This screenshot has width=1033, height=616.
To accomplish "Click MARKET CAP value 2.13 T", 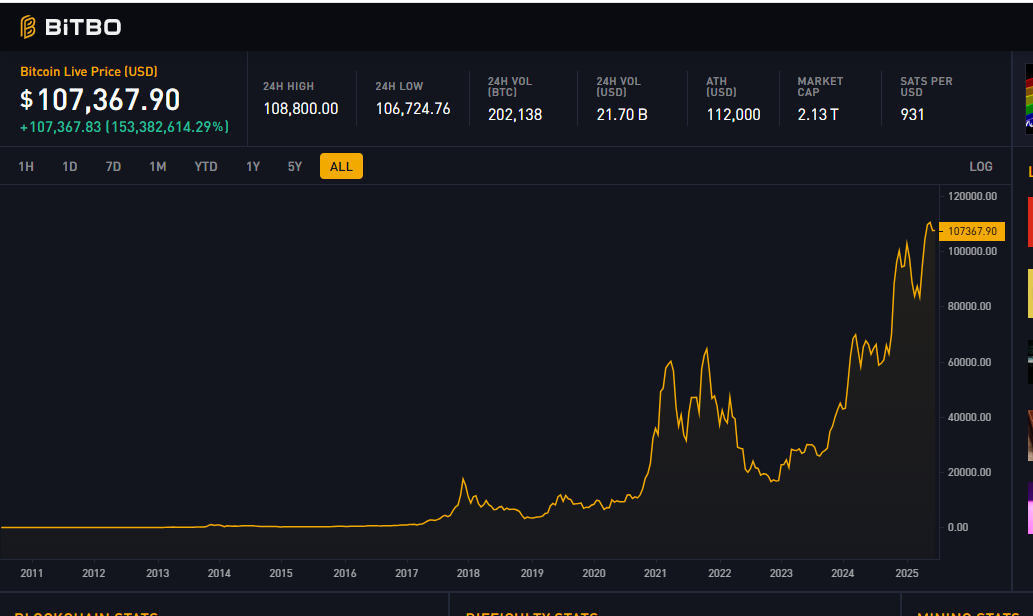I will tap(818, 115).
